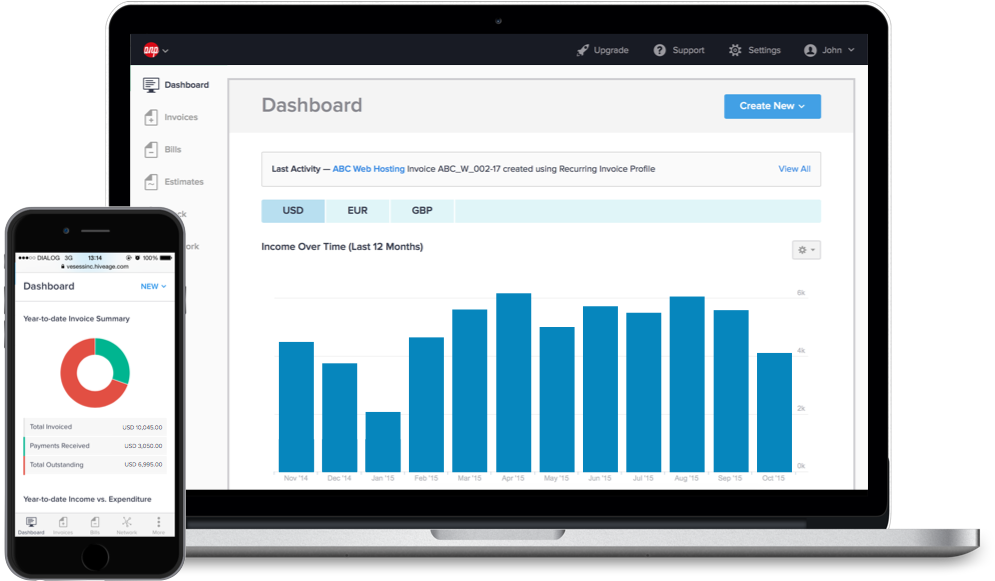Click the View All activity link
The image size is (995, 581).
pos(794,169)
